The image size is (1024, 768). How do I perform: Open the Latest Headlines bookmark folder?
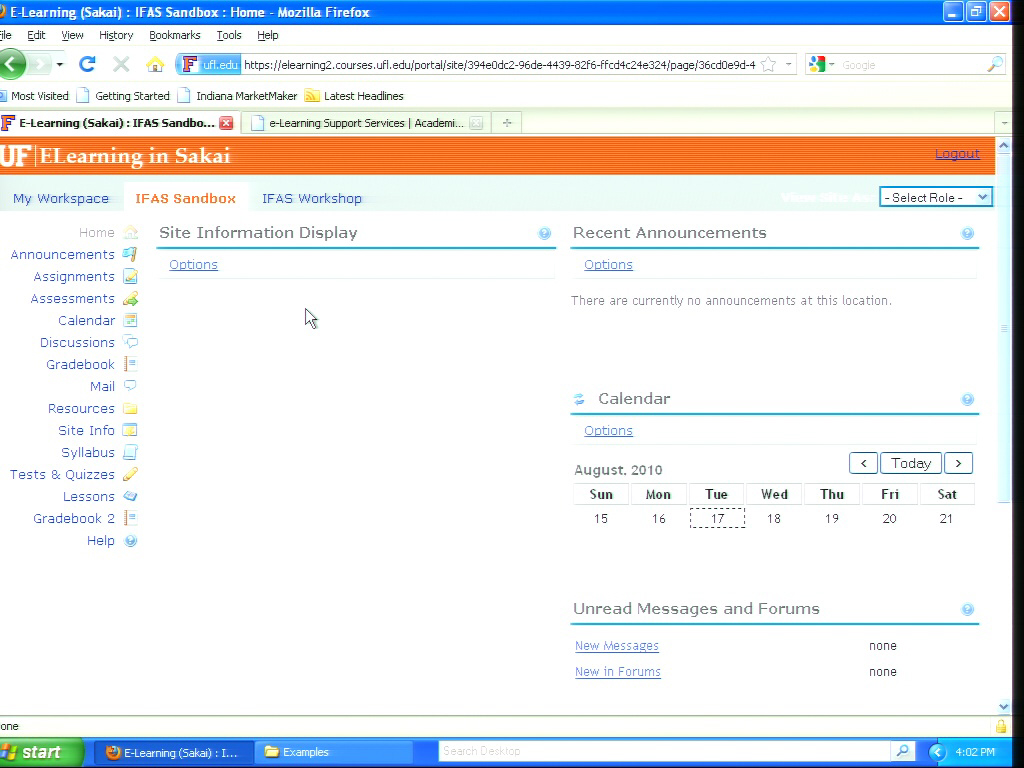click(354, 96)
